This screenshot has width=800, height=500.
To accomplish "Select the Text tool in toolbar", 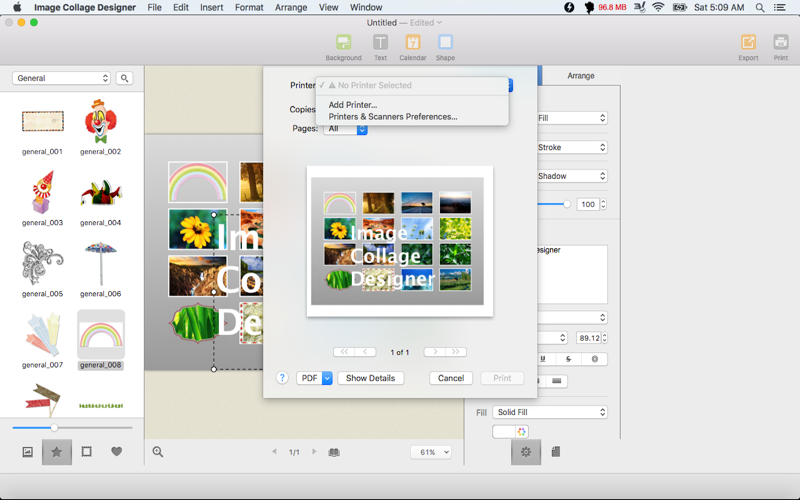I will [x=380, y=43].
